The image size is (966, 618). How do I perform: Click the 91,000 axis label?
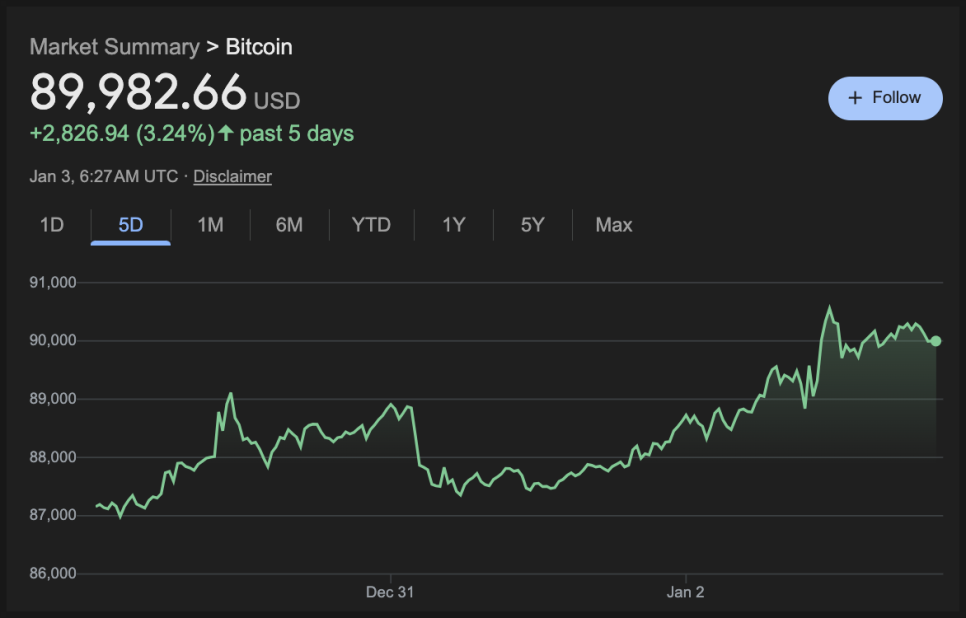tap(55, 283)
